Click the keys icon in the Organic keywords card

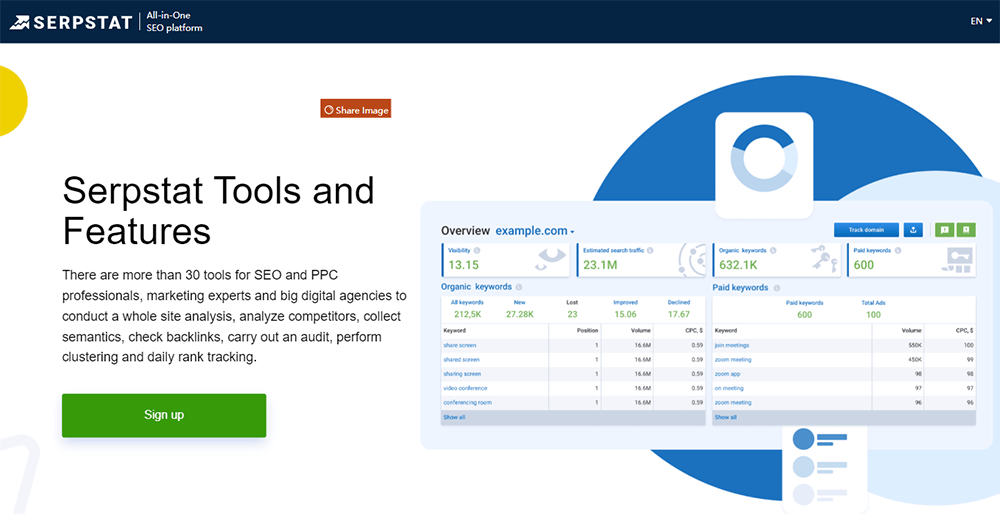tap(825, 259)
